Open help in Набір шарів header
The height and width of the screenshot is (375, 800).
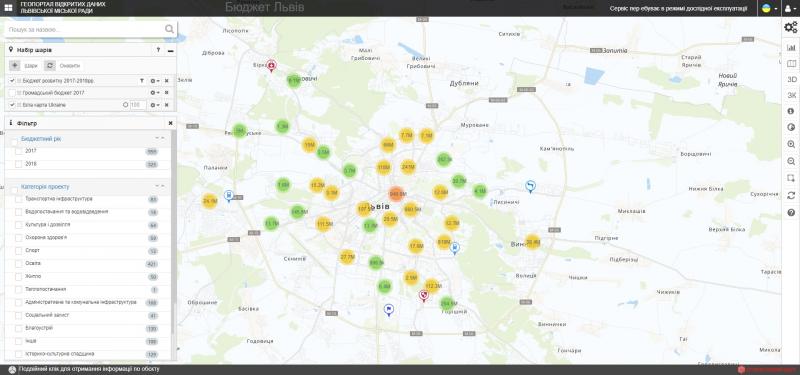tap(158, 50)
